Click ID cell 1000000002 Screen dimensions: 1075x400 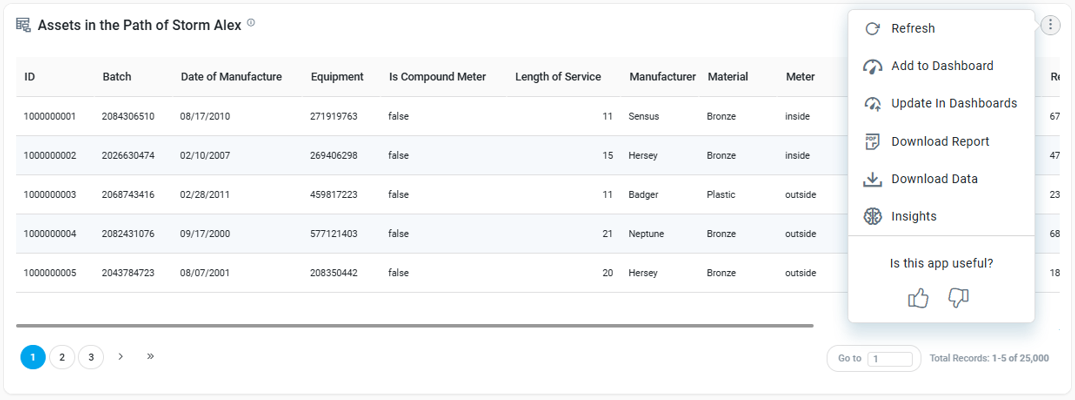coord(49,156)
